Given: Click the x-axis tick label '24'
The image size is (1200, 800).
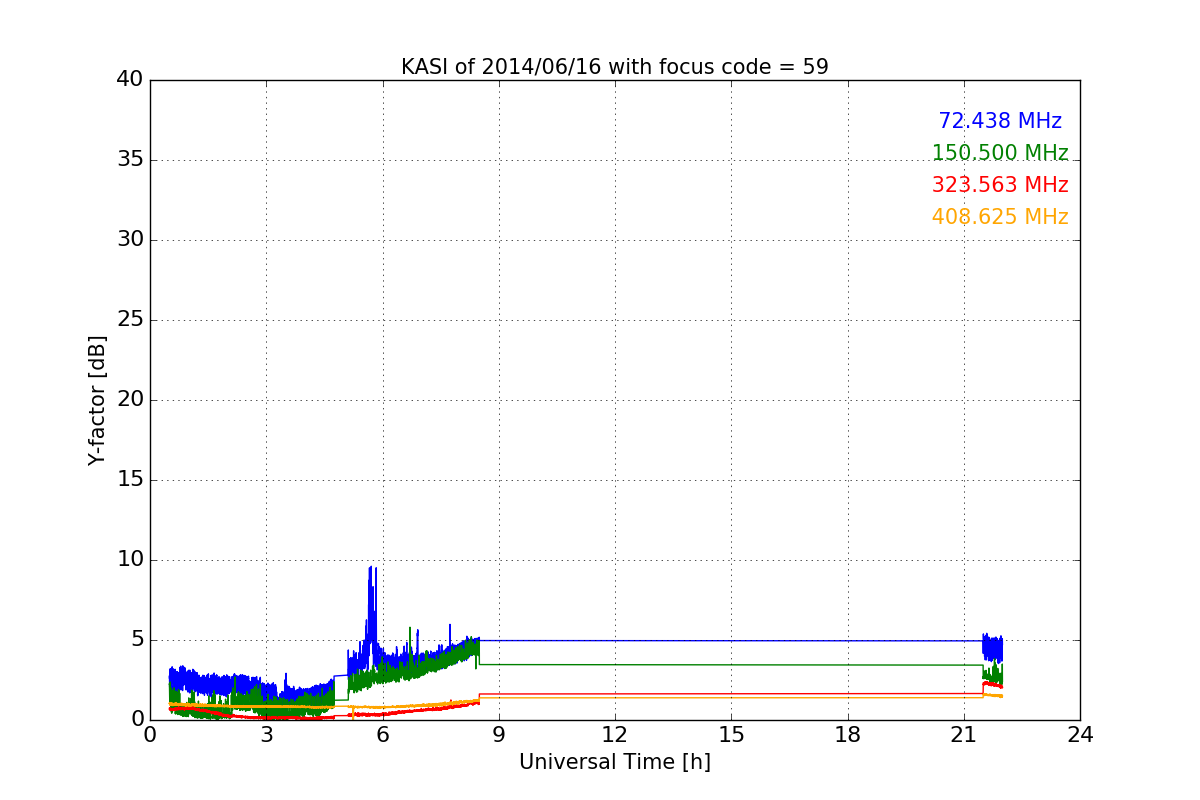Looking at the screenshot, I should click(1080, 734).
